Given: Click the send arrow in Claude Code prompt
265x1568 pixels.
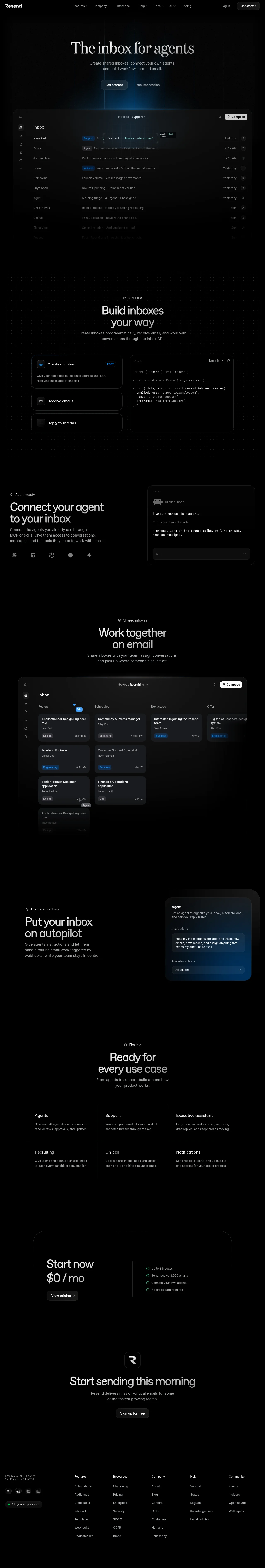Looking at the screenshot, I should tap(245, 554).
